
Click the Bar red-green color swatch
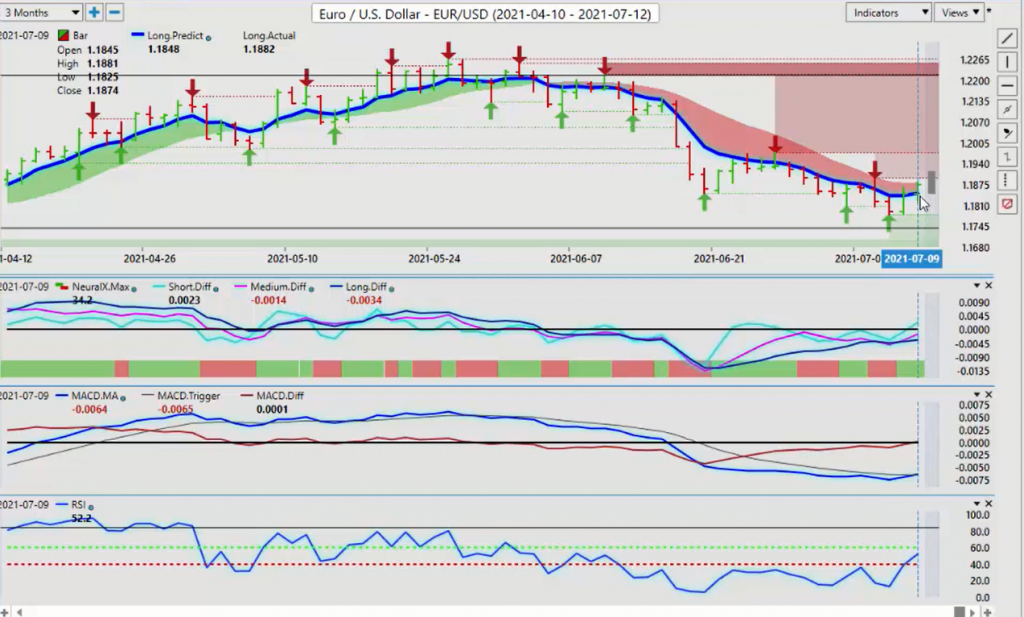click(63, 35)
